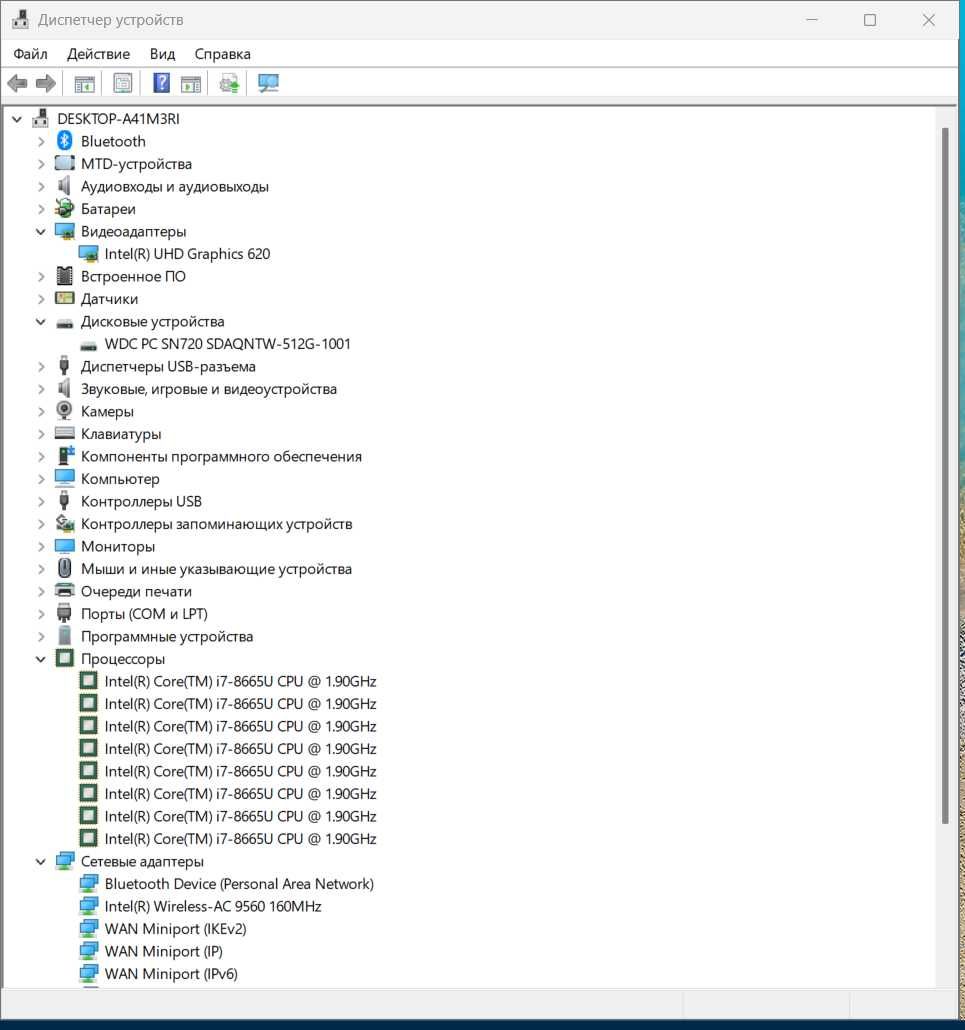Click the Встроенное ПО firmware icon
965x1030 pixels.
(64, 276)
